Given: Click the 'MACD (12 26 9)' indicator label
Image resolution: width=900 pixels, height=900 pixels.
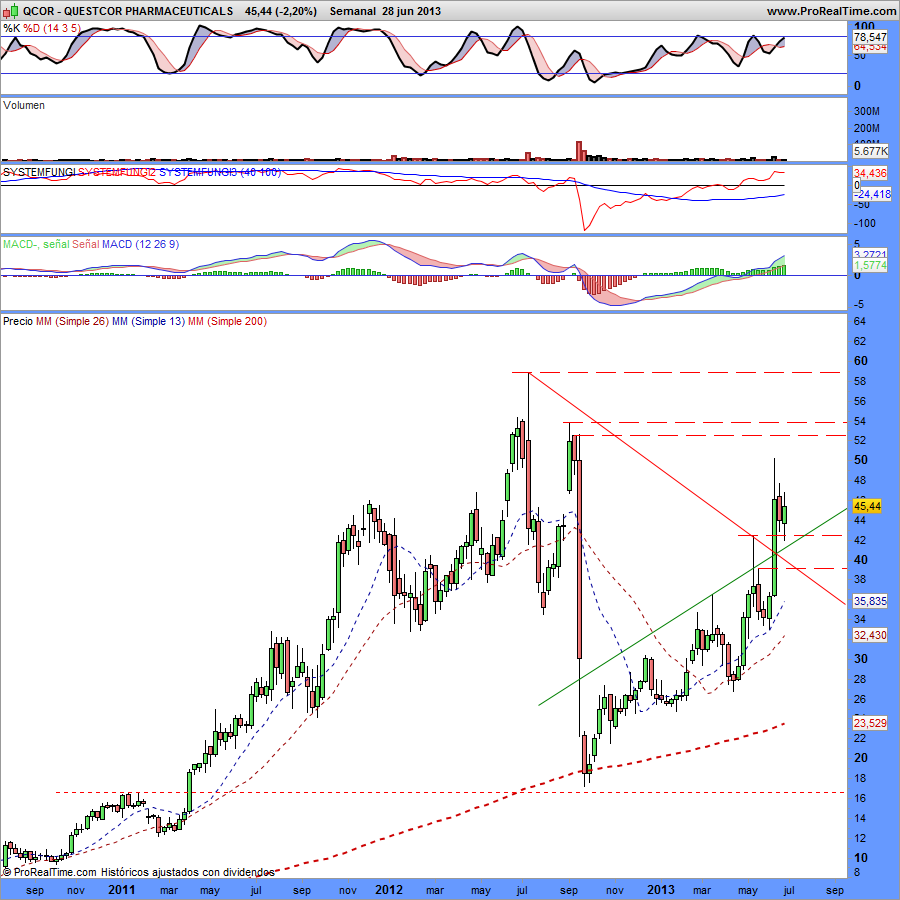Looking at the screenshot, I should click(141, 244).
